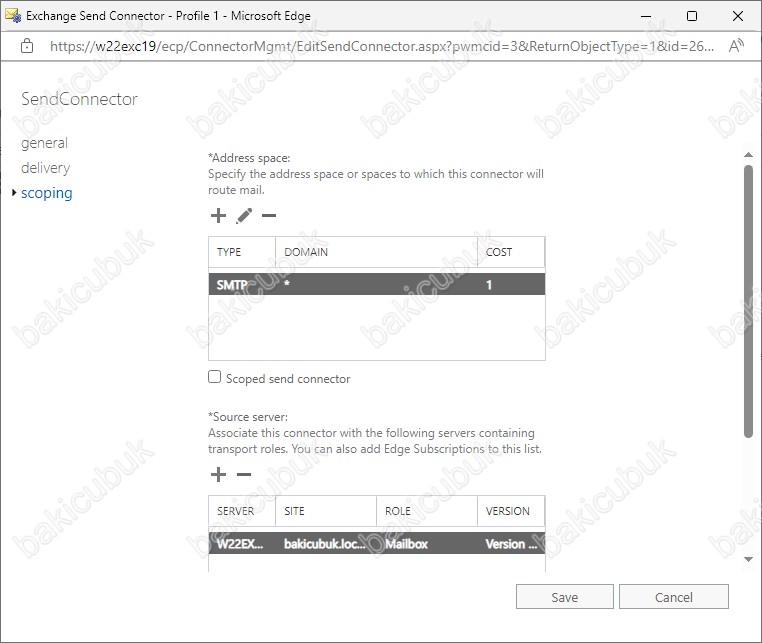
Task: Add a new address space entry
Action: click(x=218, y=215)
